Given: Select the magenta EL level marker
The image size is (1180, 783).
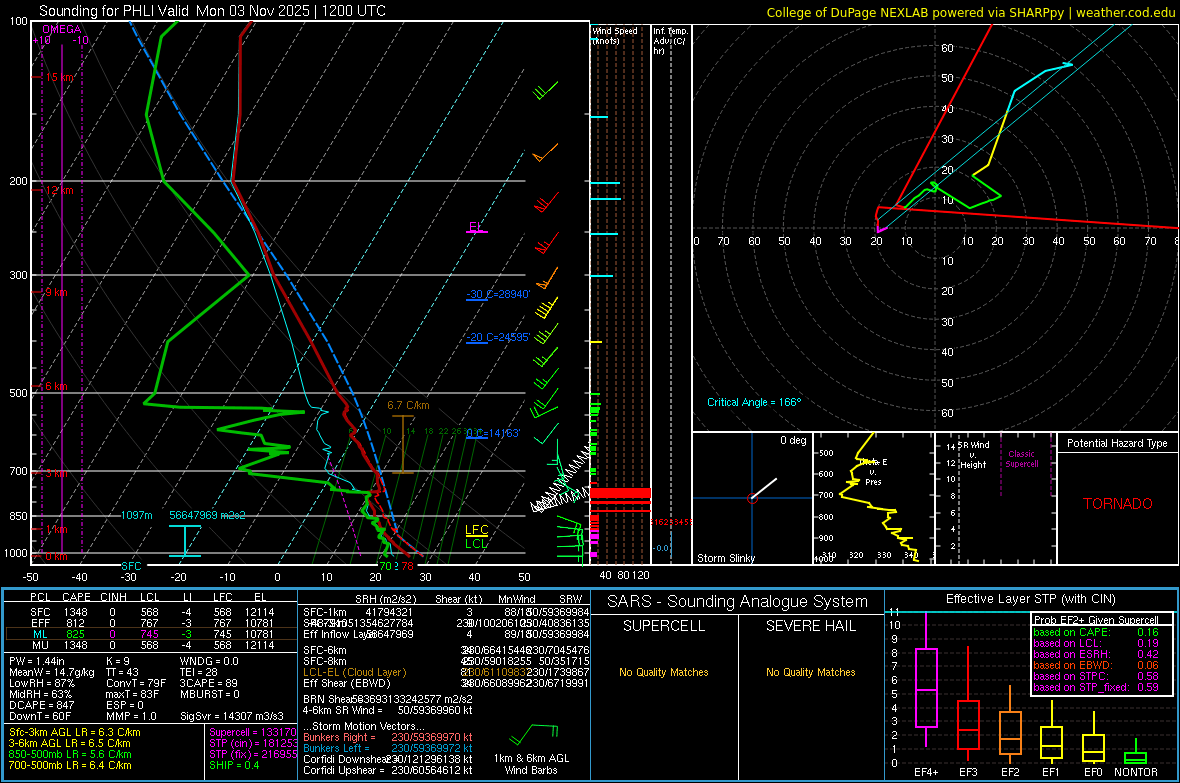Looking at the screenshot, I should point(476,227).
